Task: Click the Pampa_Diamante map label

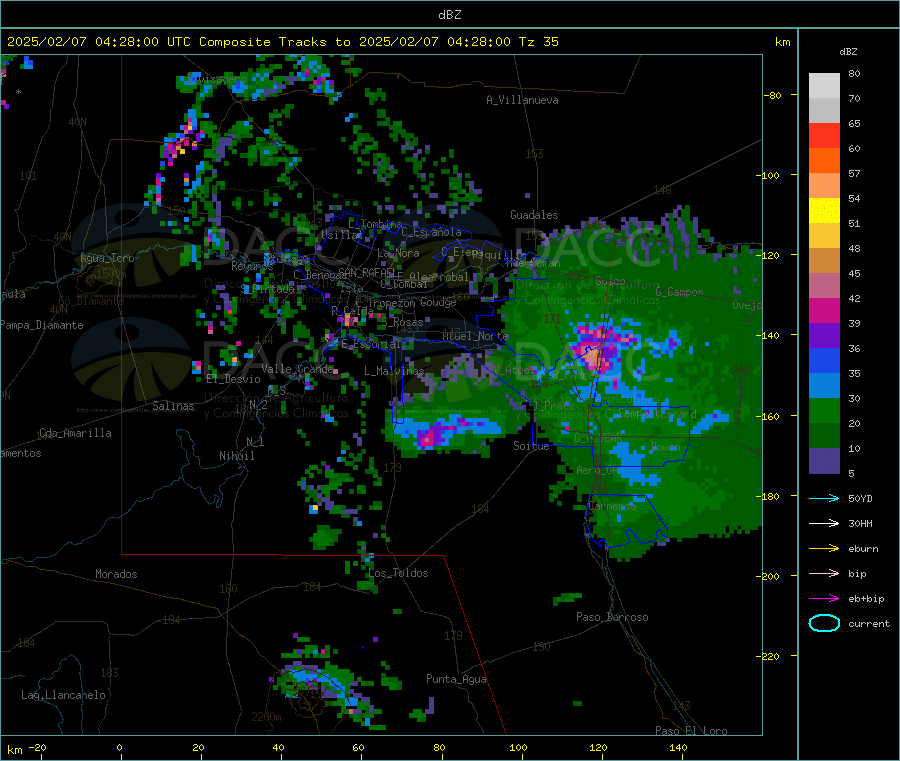Action: tap(42, 325)
